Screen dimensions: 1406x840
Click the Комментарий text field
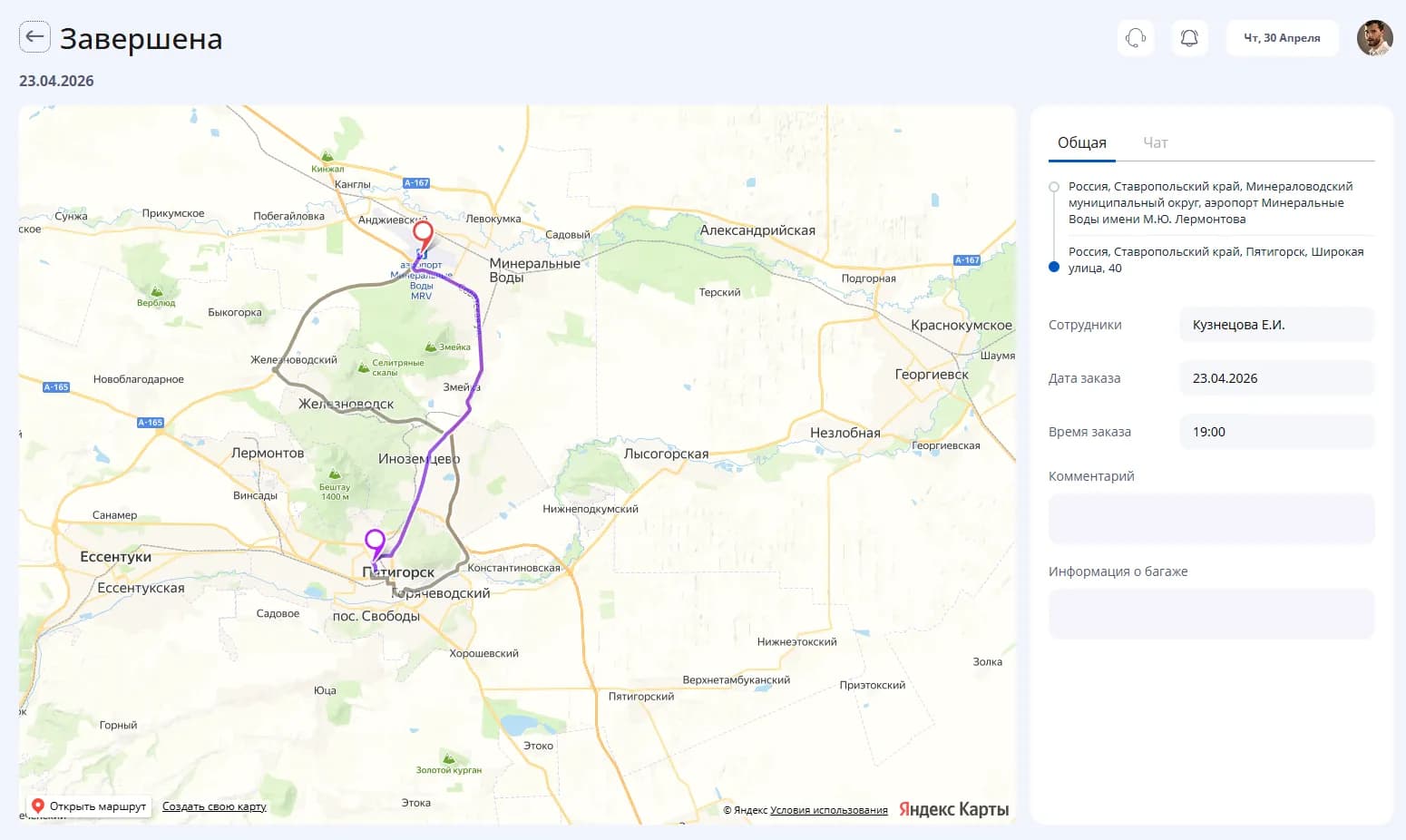point(1211,519)
